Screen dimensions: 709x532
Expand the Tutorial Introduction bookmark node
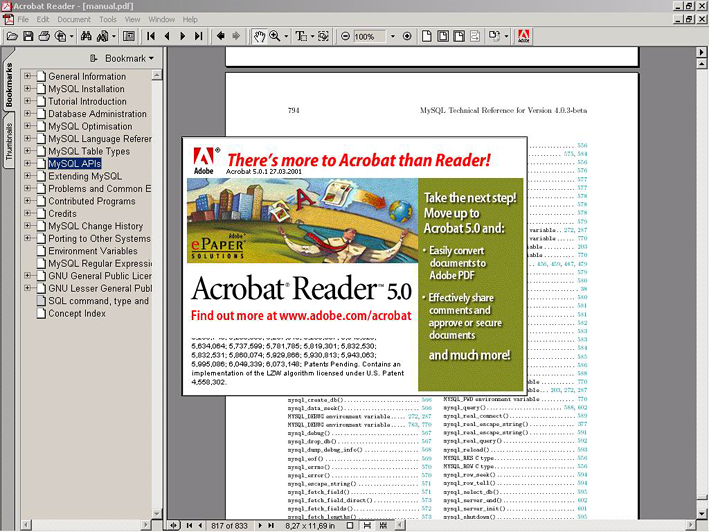(x=28, y=101)
